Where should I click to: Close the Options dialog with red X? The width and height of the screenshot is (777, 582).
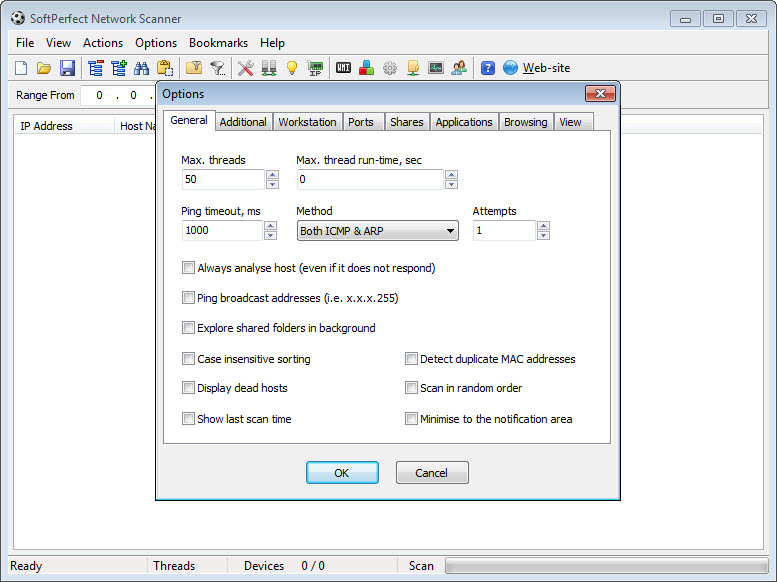pyautogui.click(x=600, y=94)
